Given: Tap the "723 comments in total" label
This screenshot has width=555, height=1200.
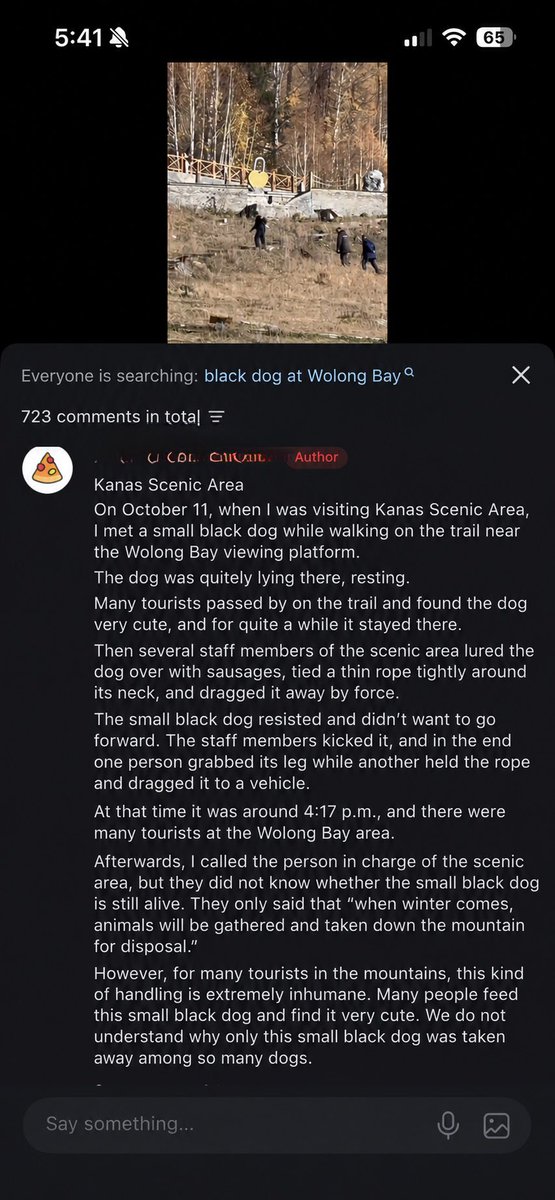Looking at the screenshot, I should (x=111, y=416).
